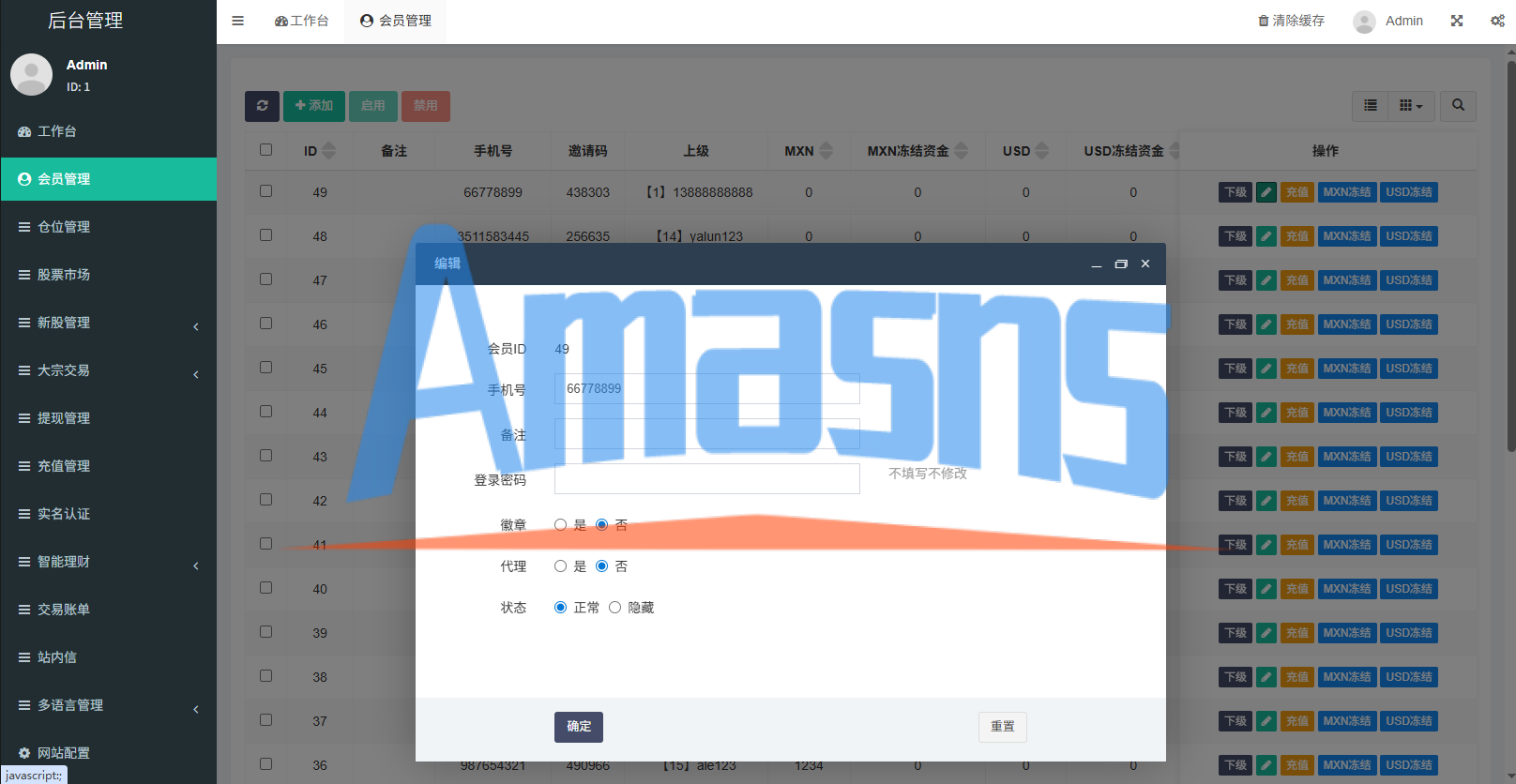Toggle the sidebar hamburger menu icon
The height and width of the screenshot is (784, 1516).
coord(237,21)
